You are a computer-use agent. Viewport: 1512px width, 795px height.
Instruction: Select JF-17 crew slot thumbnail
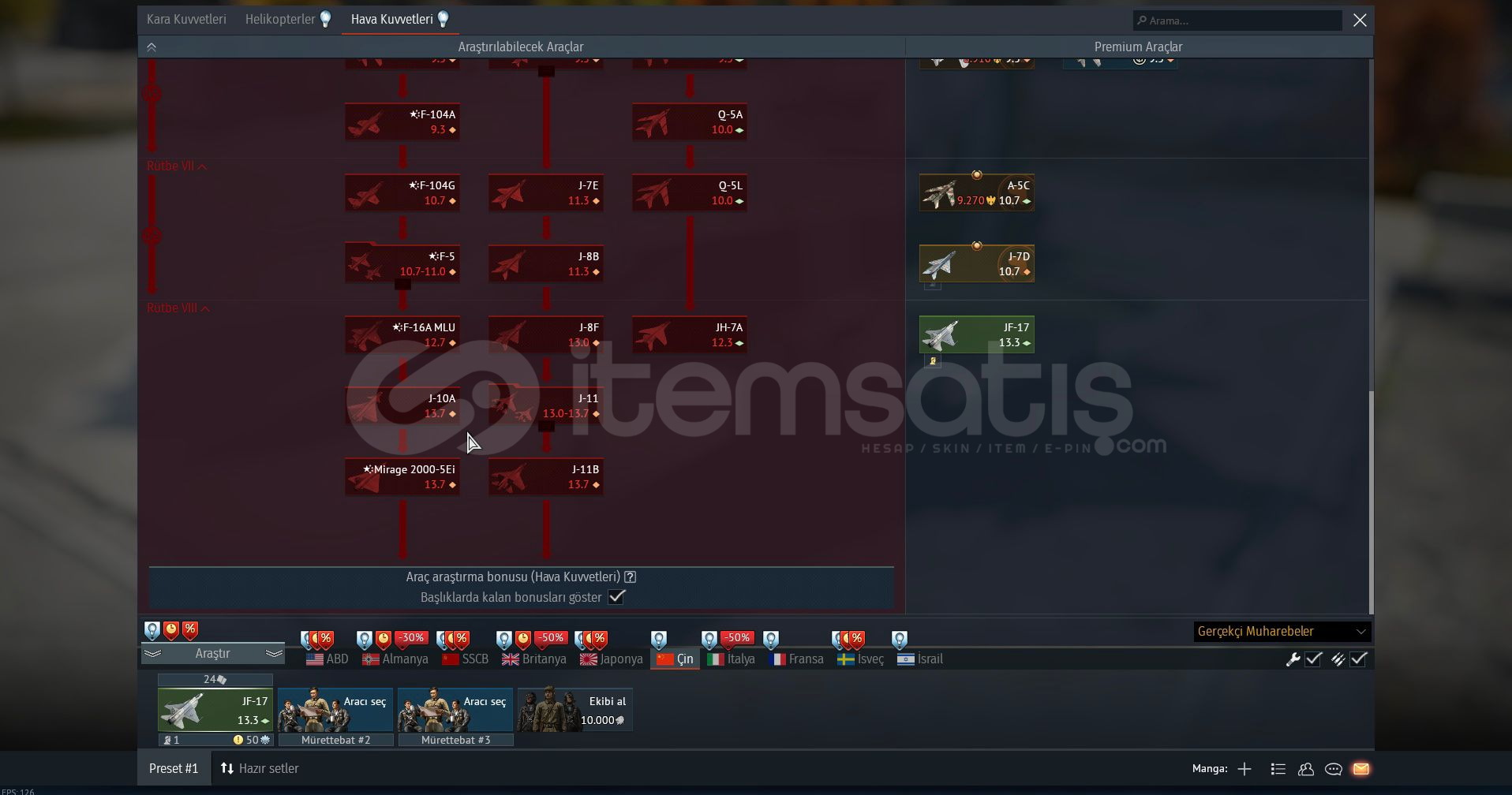click(x=215, y=710)
